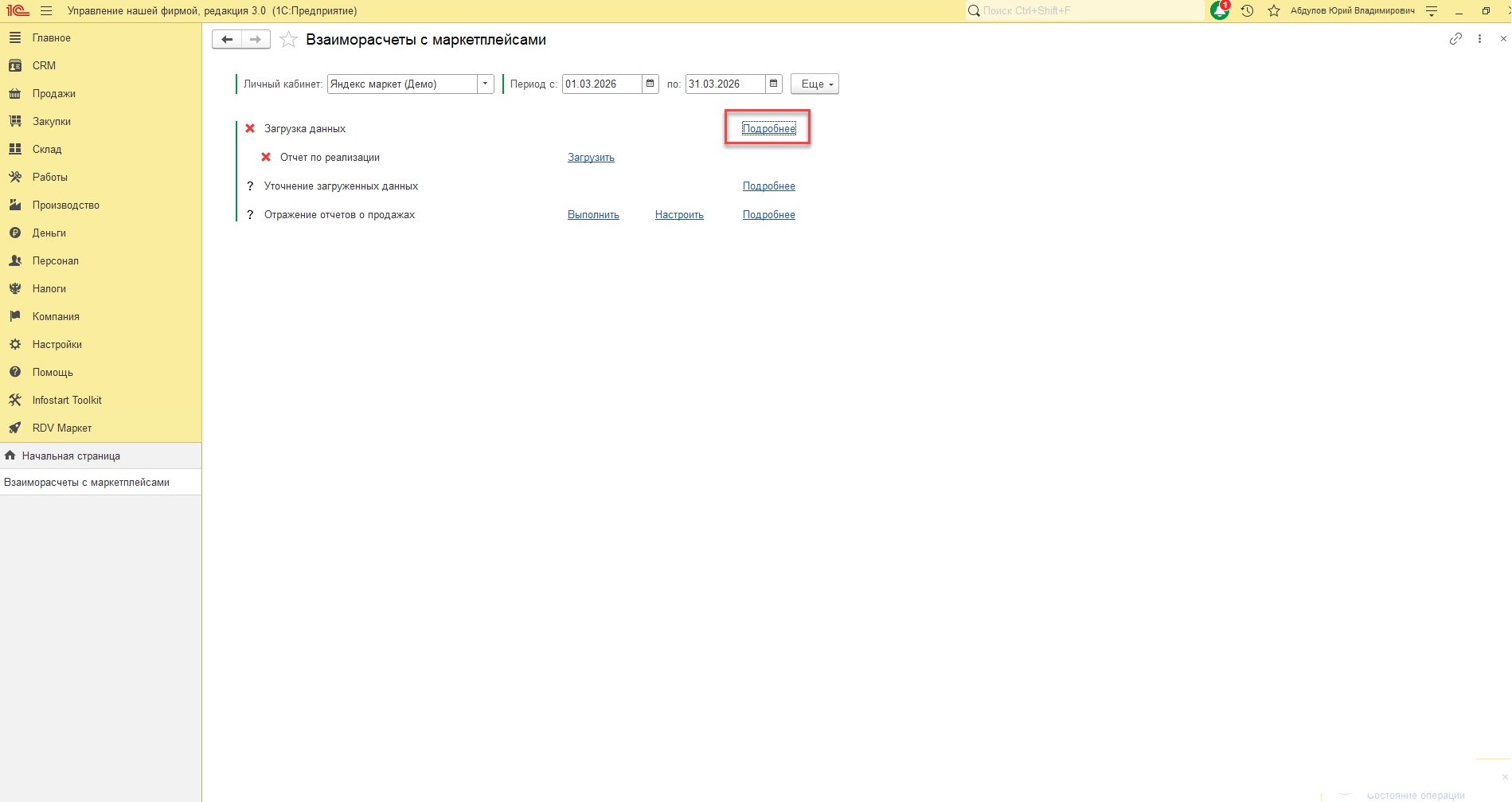Click the Работы tools icon

pyautogui.click(x=15, y=177)
